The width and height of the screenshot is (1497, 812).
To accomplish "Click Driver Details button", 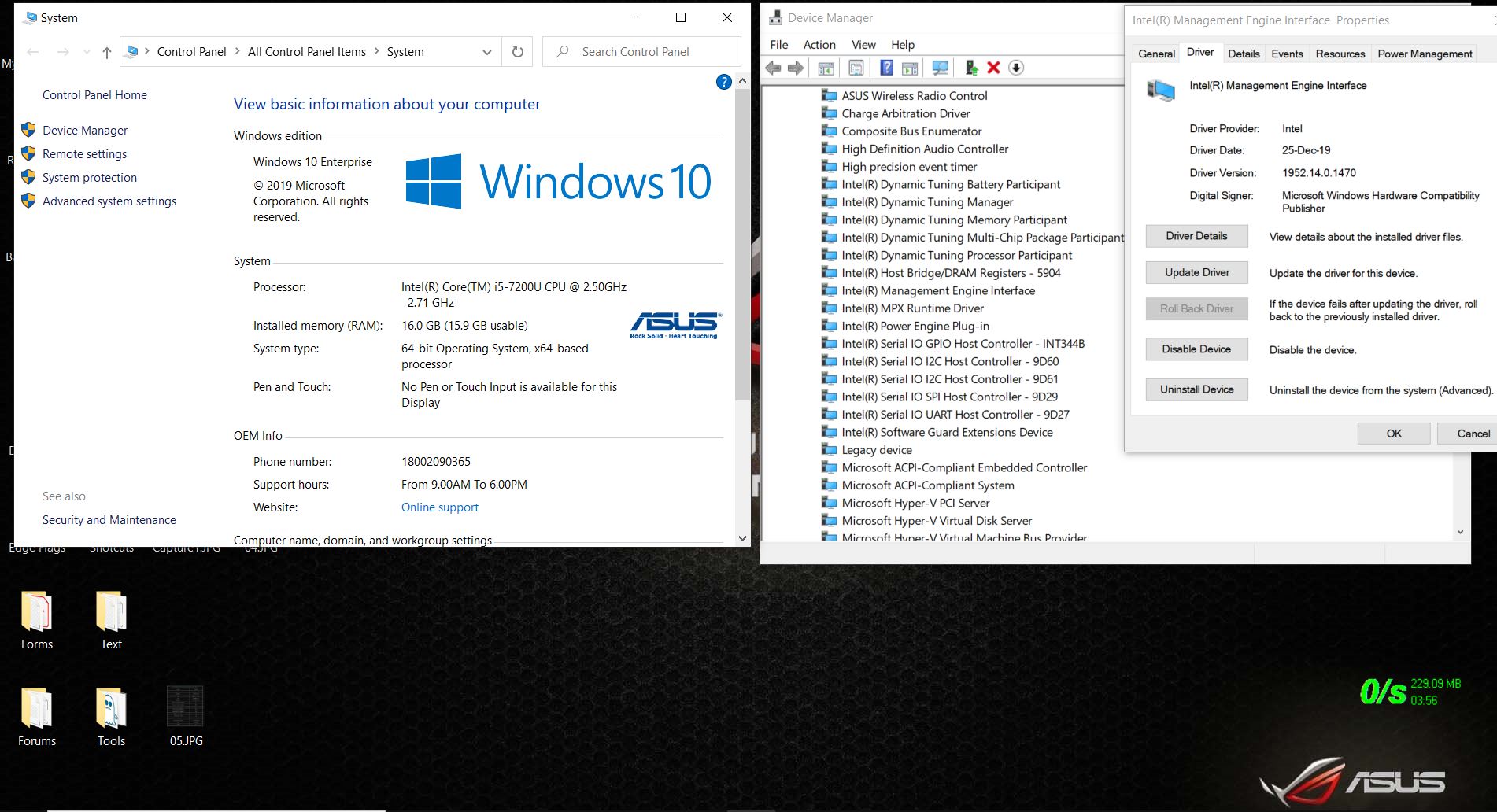I will (x=1196, y=236).
